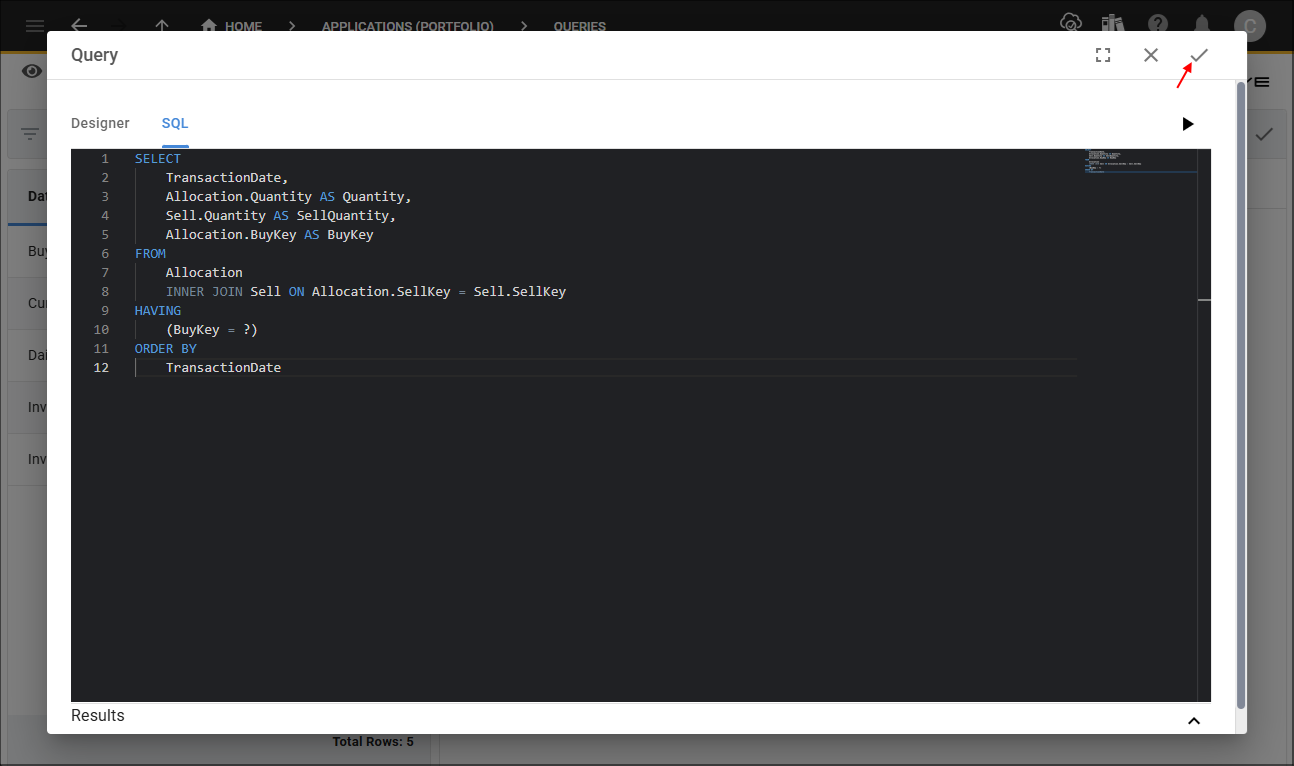Open notifications bell

click(x=1203, y=25)
